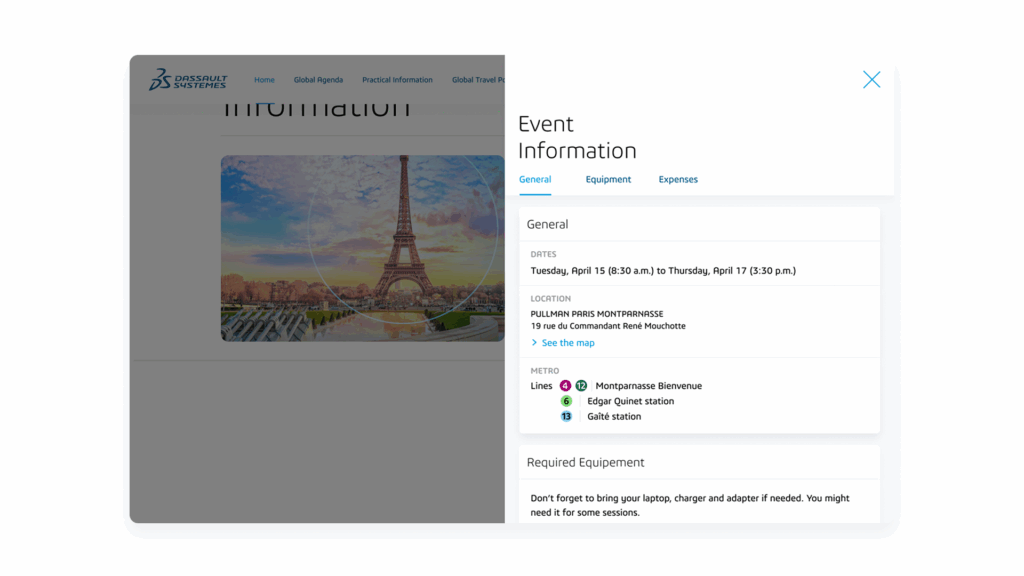
Task: Click the METRO label
Action: 545,371
